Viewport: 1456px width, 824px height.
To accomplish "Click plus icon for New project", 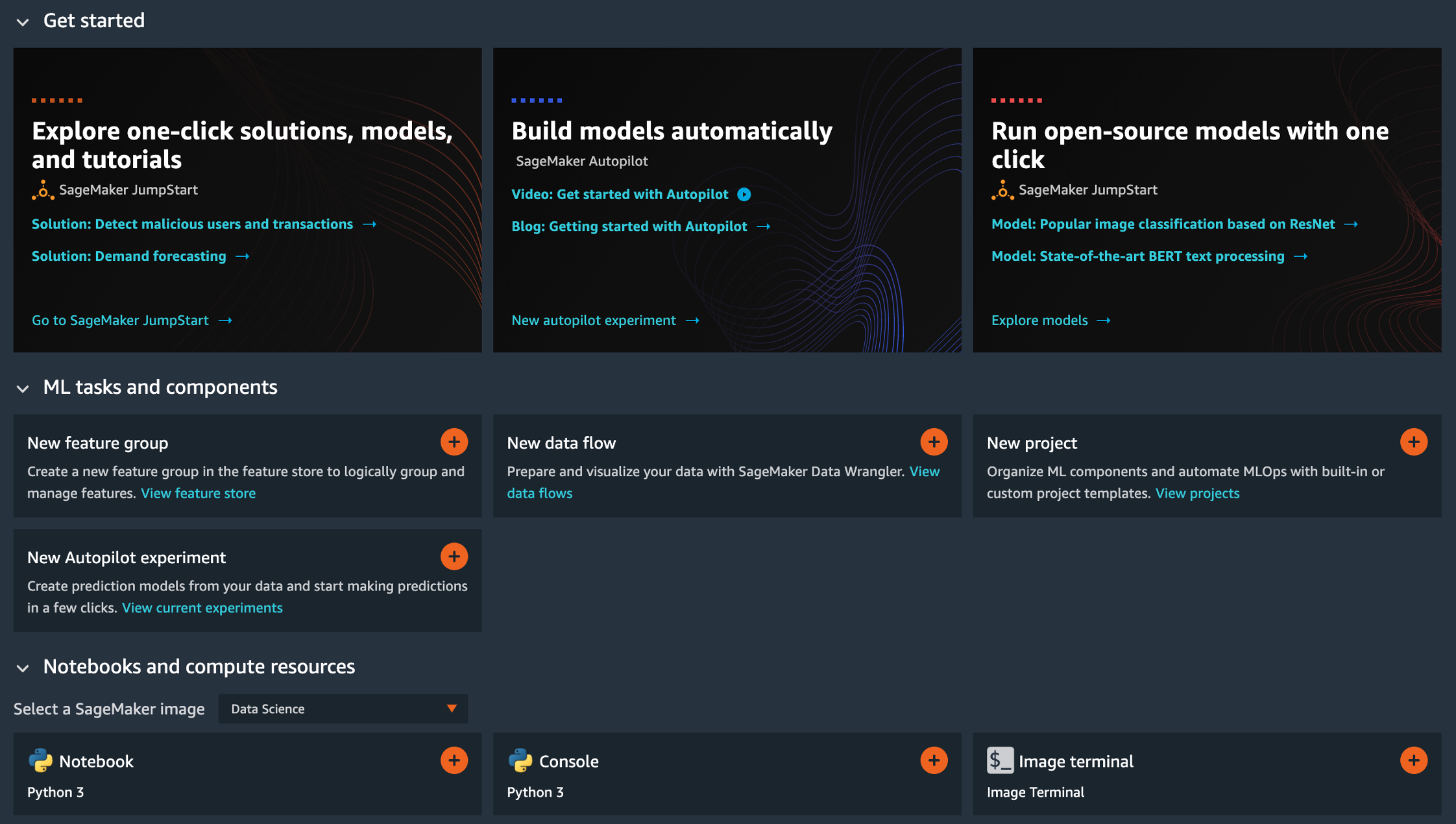I will [1413, 442].
